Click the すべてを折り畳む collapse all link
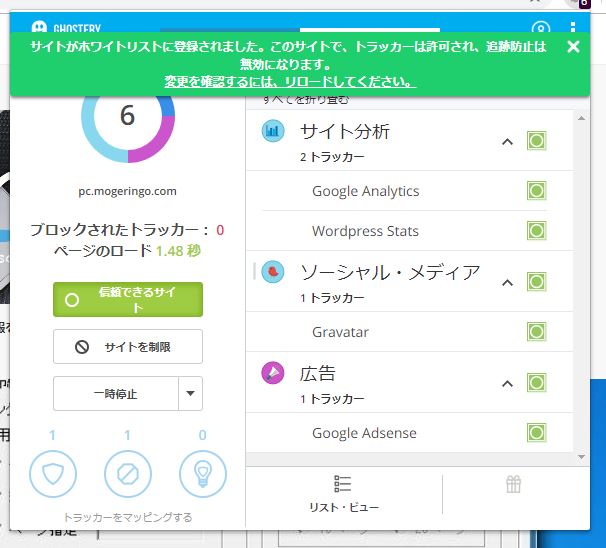Viewport: 606px width, 548px height. (306, 100)
